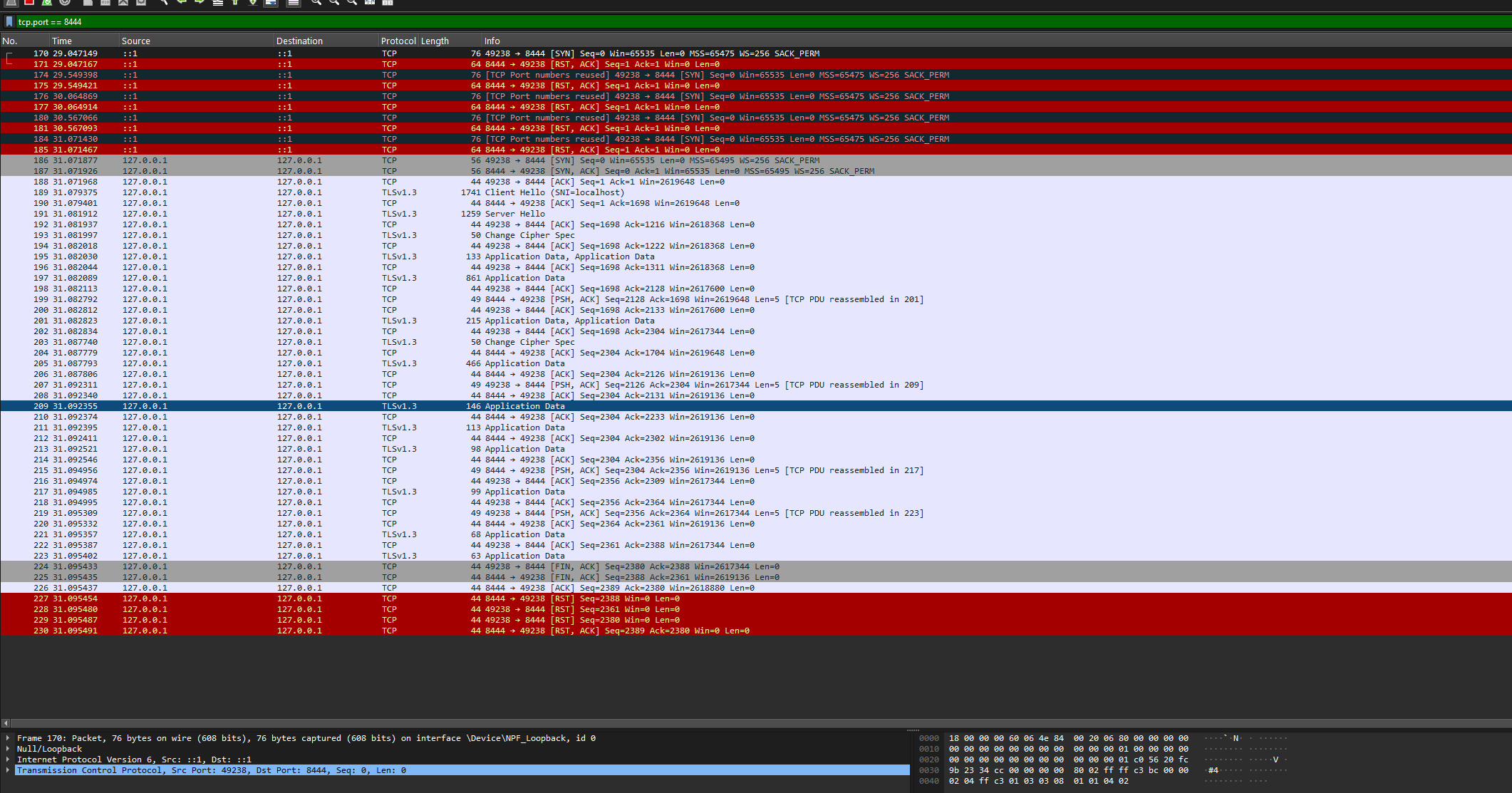The width and height of the screenshot is (1512, 793).
Task: Expand Transmission Control Protocol node
Action: coord(8,770)
